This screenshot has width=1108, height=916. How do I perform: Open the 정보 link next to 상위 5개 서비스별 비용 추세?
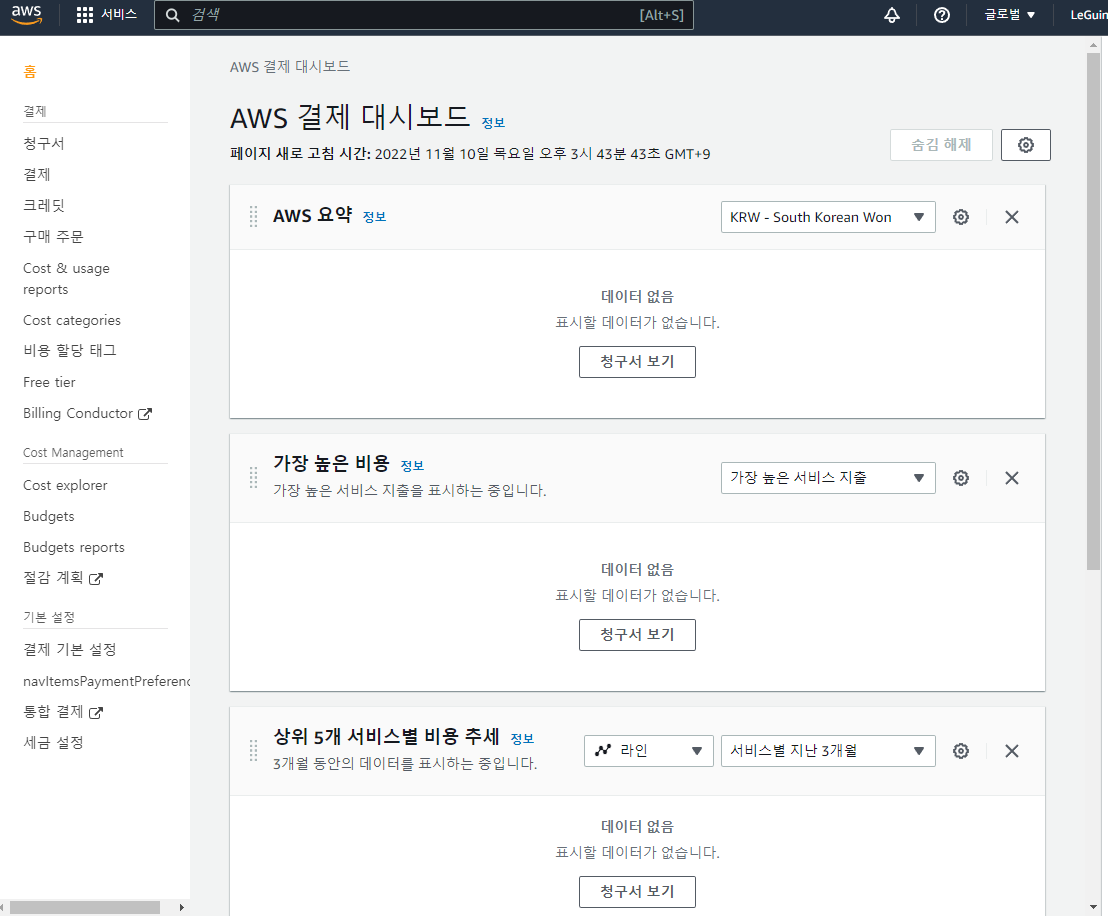pos(522,739)
